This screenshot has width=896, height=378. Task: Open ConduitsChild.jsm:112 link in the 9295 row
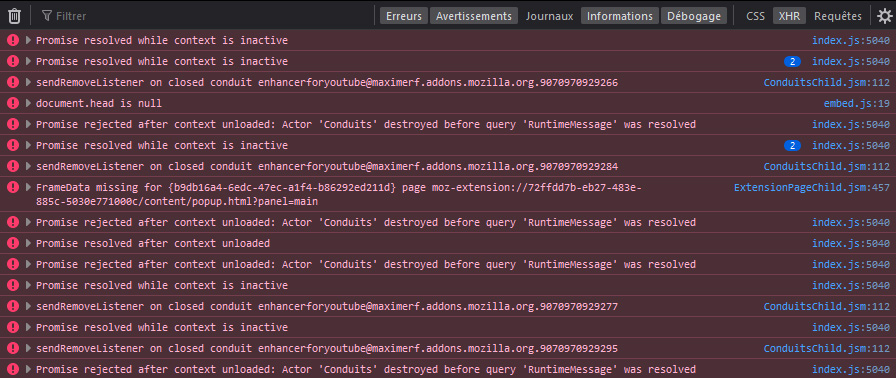[826, 348]
